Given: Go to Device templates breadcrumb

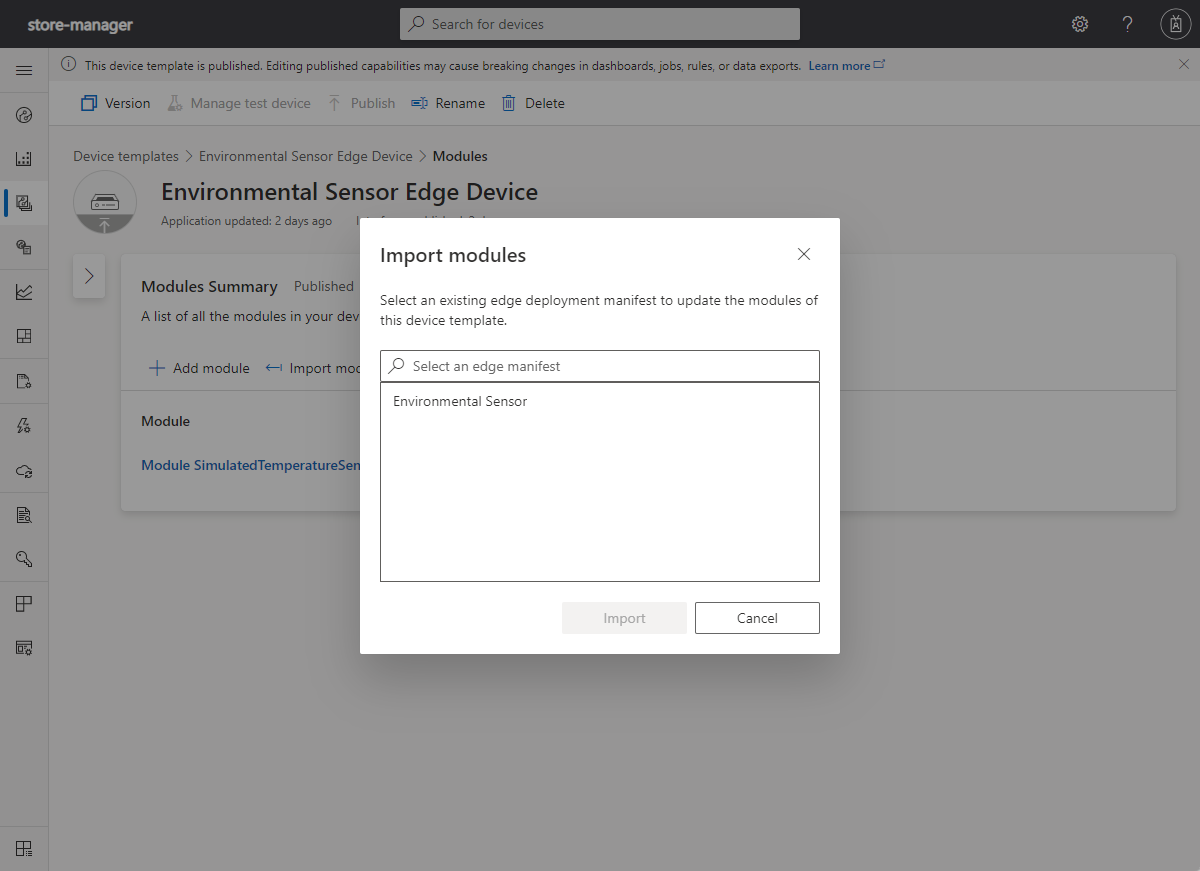Looking at the screenshot, I should pyautogui.click(x=126, y=156).
